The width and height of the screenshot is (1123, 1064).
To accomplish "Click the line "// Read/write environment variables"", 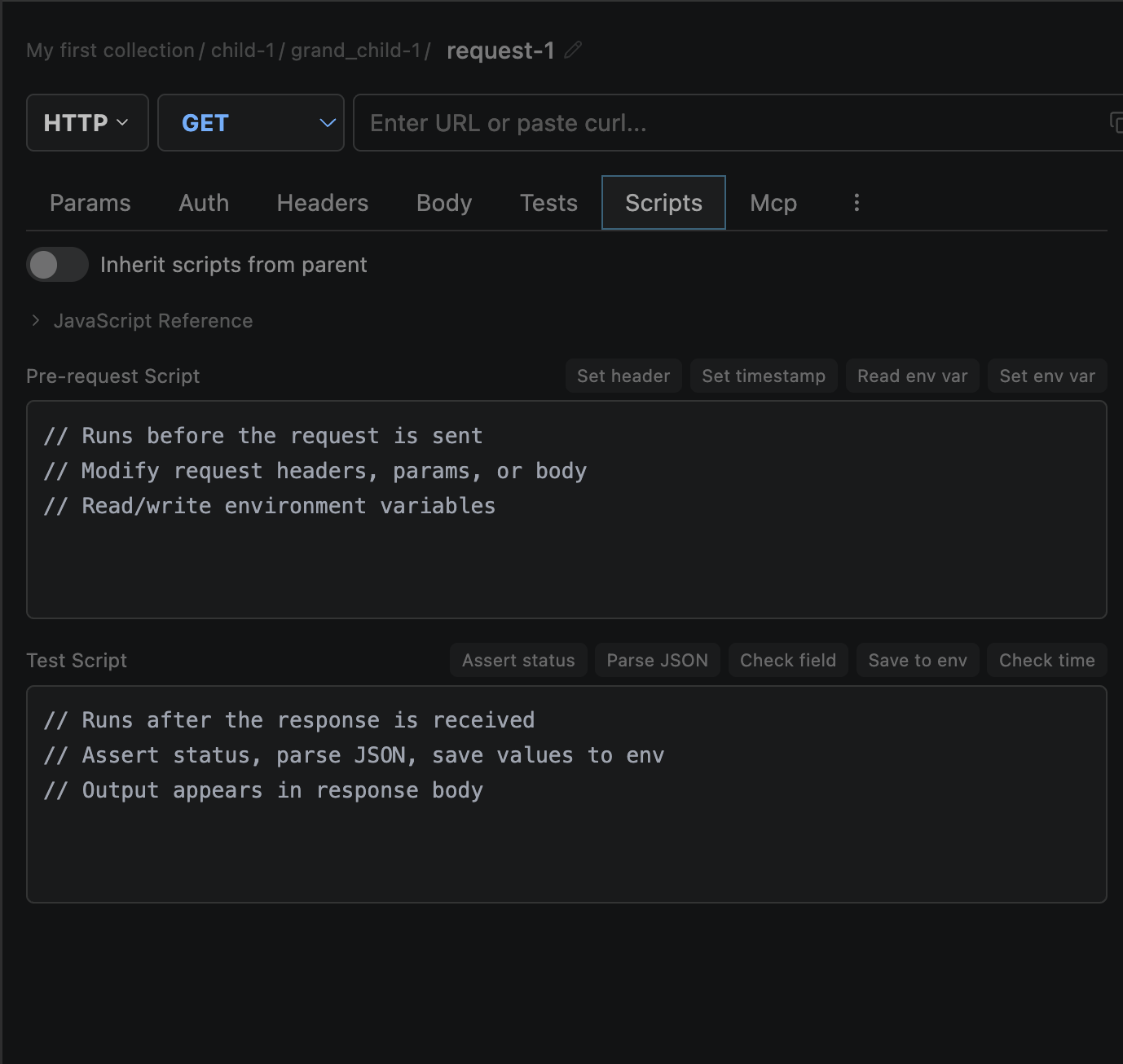I will point(270,506).
